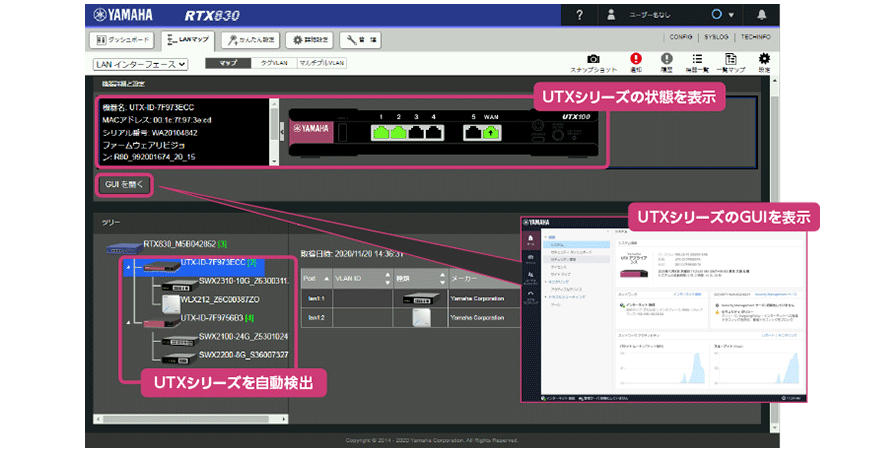This screenshot has height=449, width=875.
Task: Select the LANマップ tab
Action: click(x=188, y=40)
